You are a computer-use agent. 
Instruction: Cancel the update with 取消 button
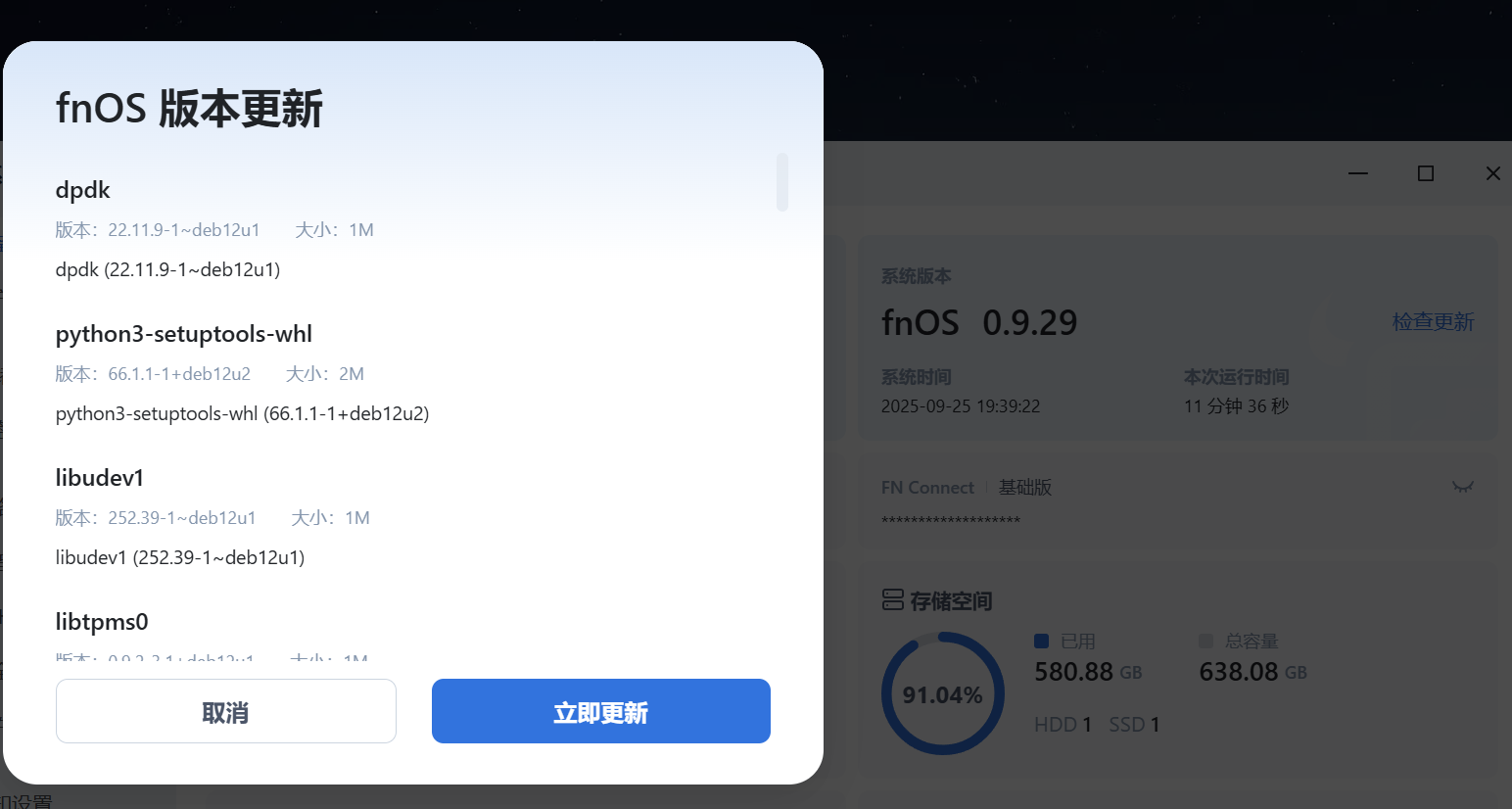[x=226, y=711]
